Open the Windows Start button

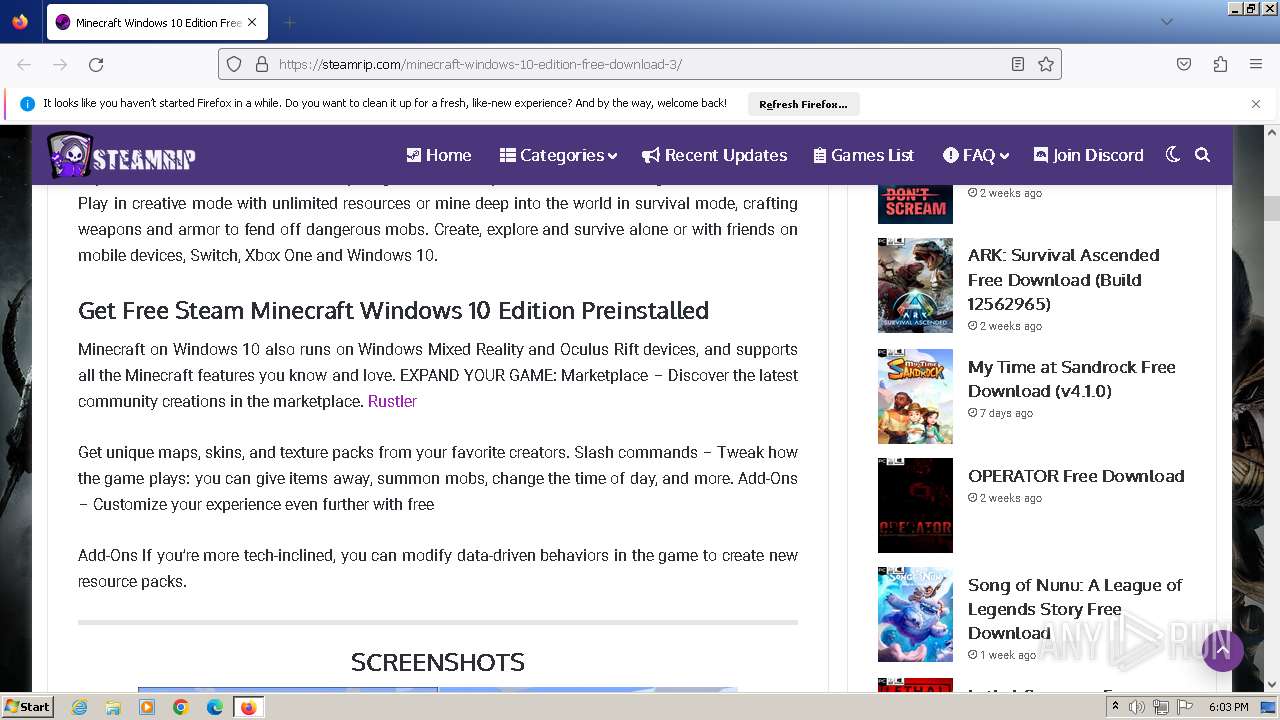(x=27, y=707)
